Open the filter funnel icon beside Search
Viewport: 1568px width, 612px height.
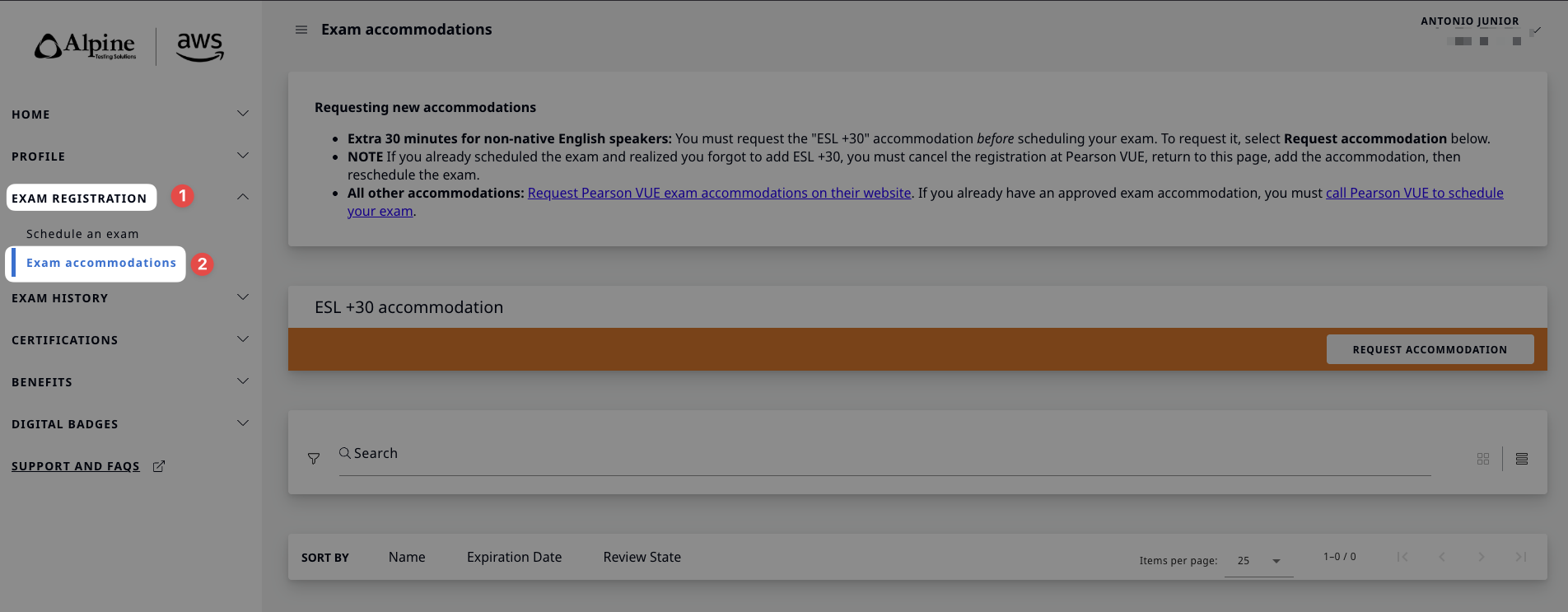[314, 459]
